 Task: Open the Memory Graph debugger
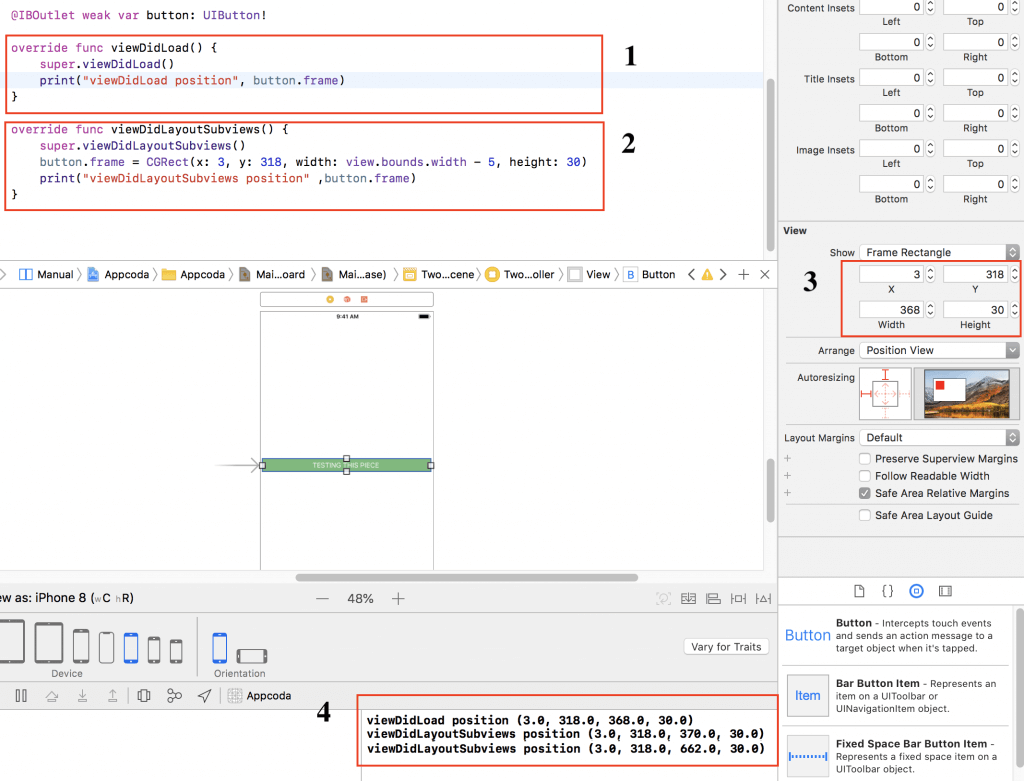tap(172, 696)
